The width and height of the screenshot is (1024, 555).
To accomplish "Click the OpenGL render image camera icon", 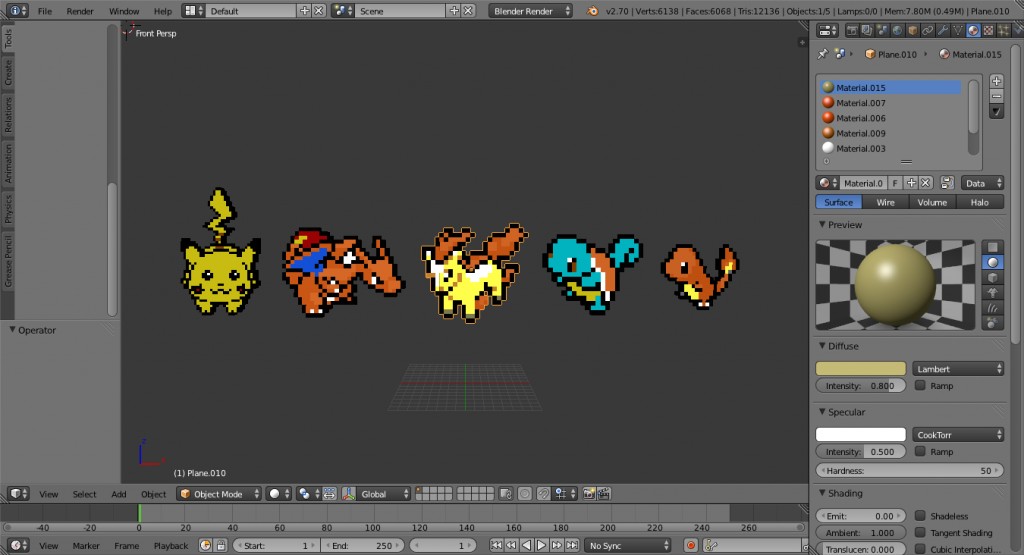I will coord(589,494).
